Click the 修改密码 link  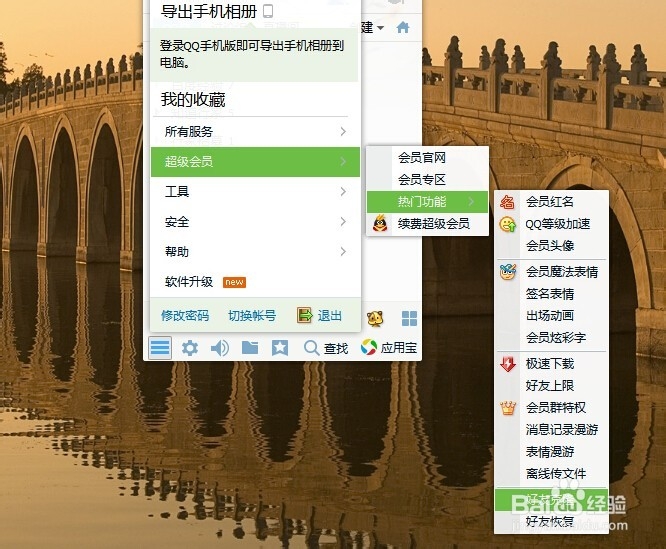185,315
